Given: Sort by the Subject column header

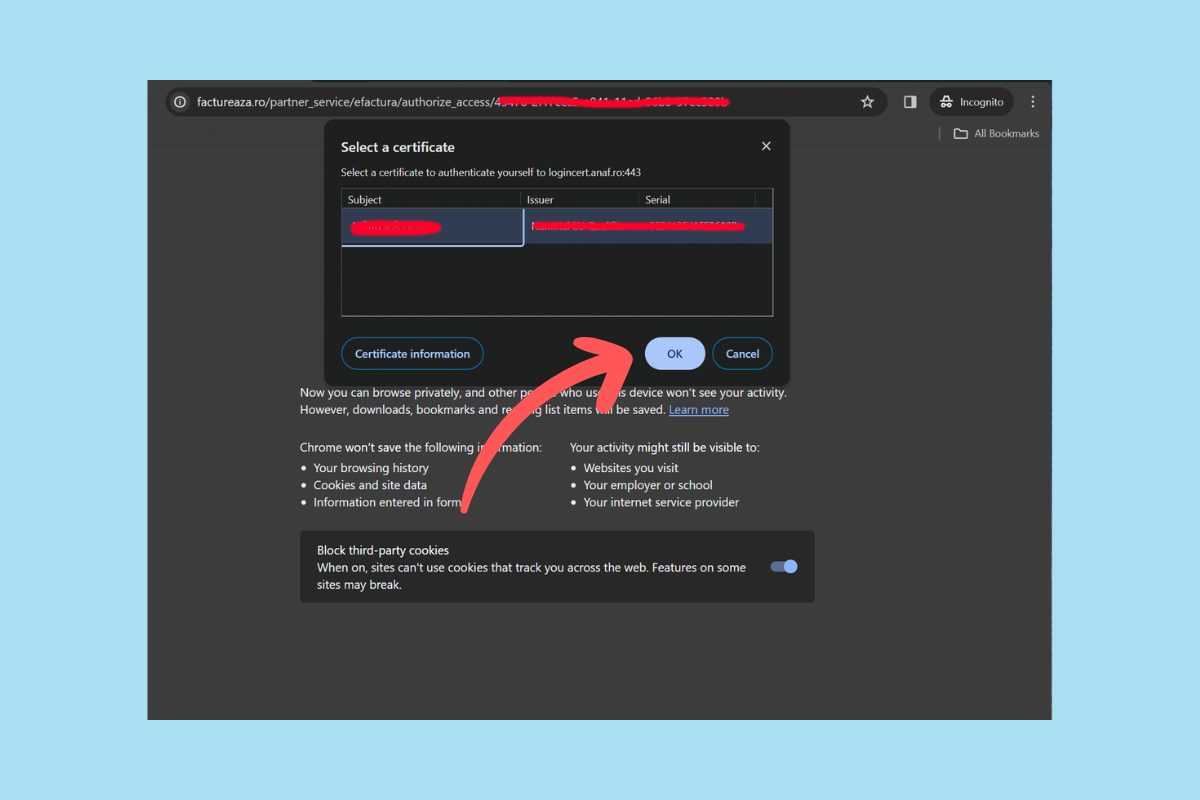Looking at the screenshot, I should tap(430, 200).
